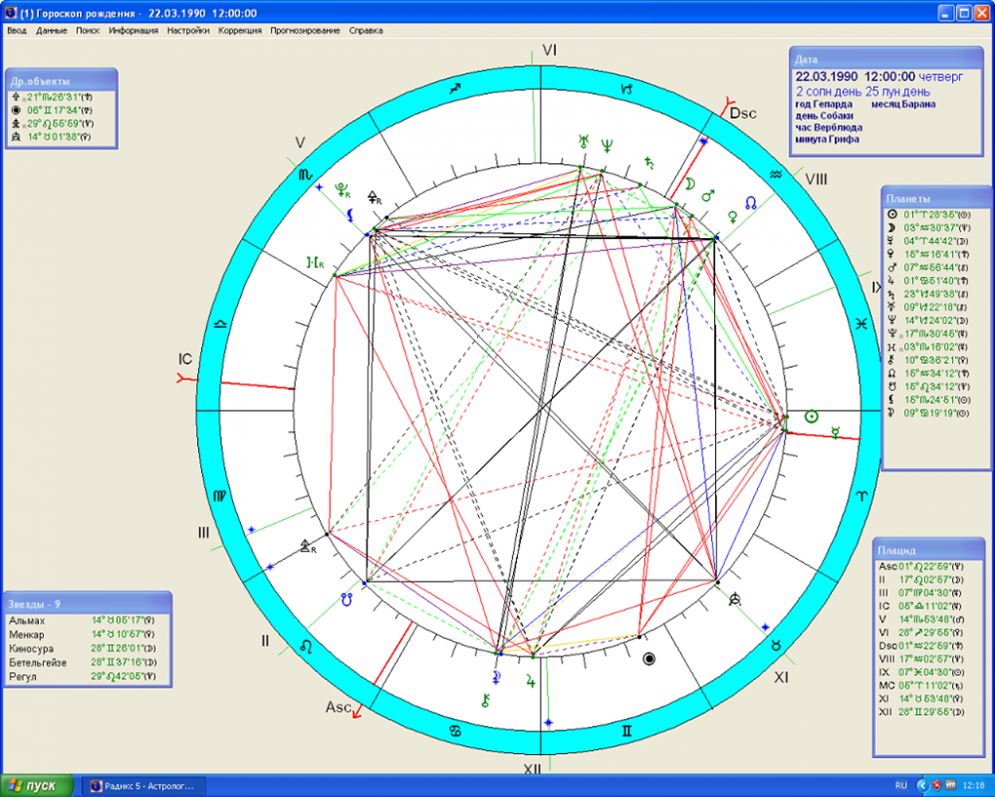Open the Настройки menu
This screenshot has height=797, width=995.
point(188,30)
